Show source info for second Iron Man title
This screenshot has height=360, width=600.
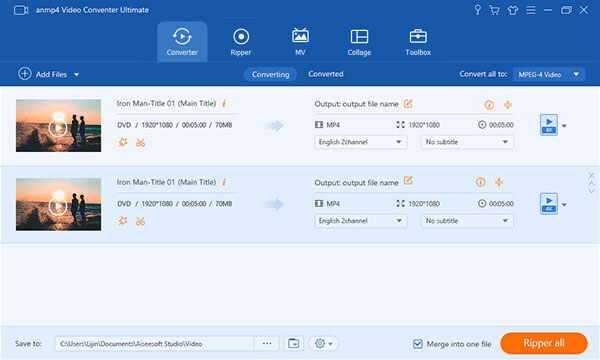point(224,182)
